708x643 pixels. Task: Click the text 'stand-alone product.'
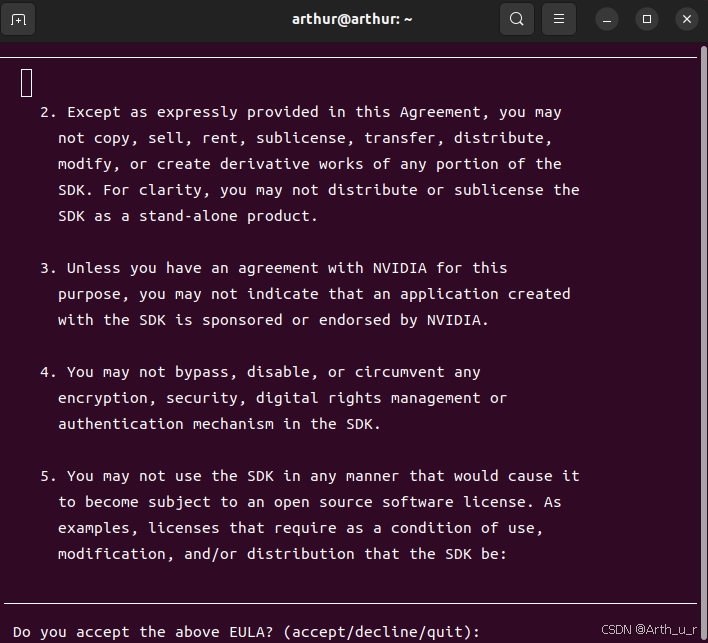click(x=228, y=216)
